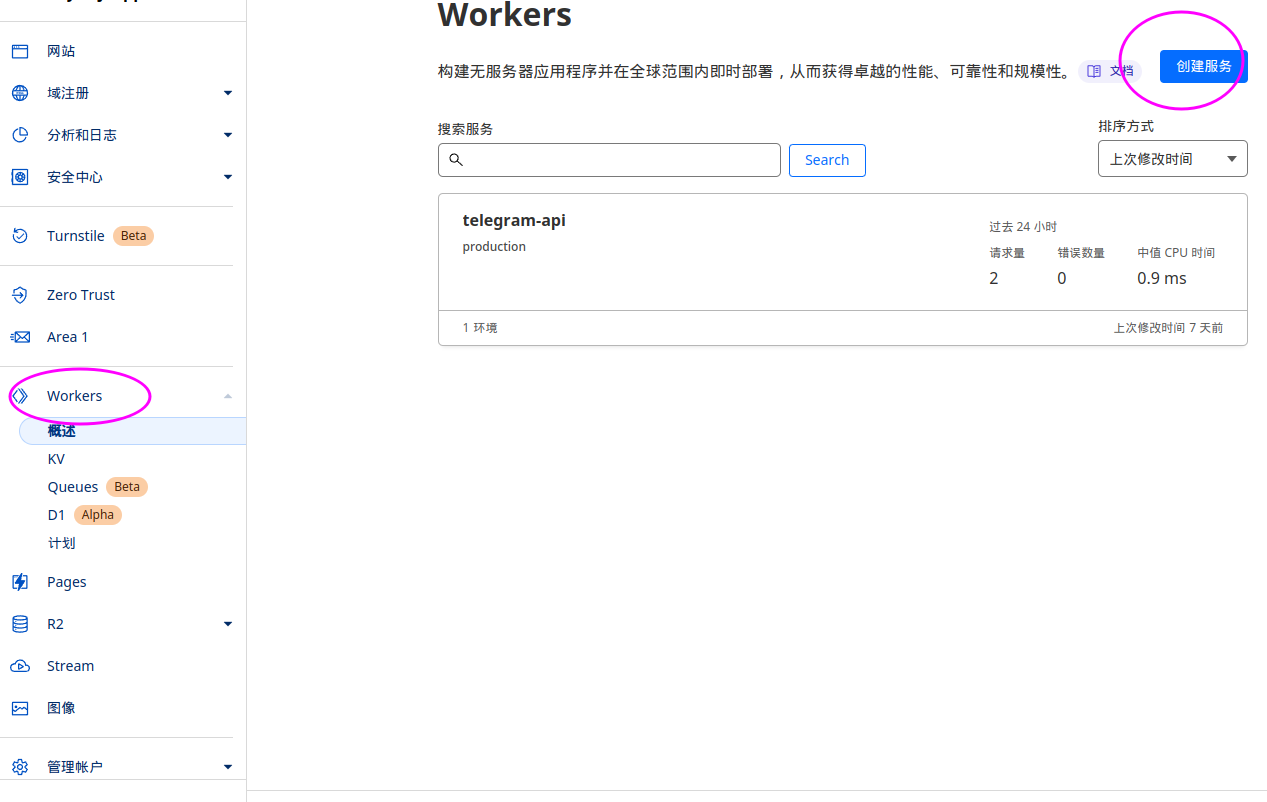Click the Pages lightning bolt icon
Image resolution: width=1267 pixels, height=802 pixels.
pyautogui.click(x=20, y=582)
